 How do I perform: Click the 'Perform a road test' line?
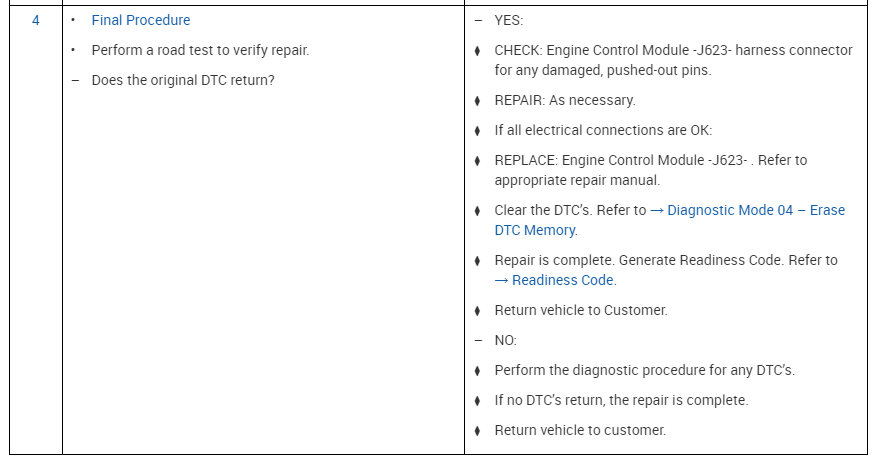pos(200,50)
